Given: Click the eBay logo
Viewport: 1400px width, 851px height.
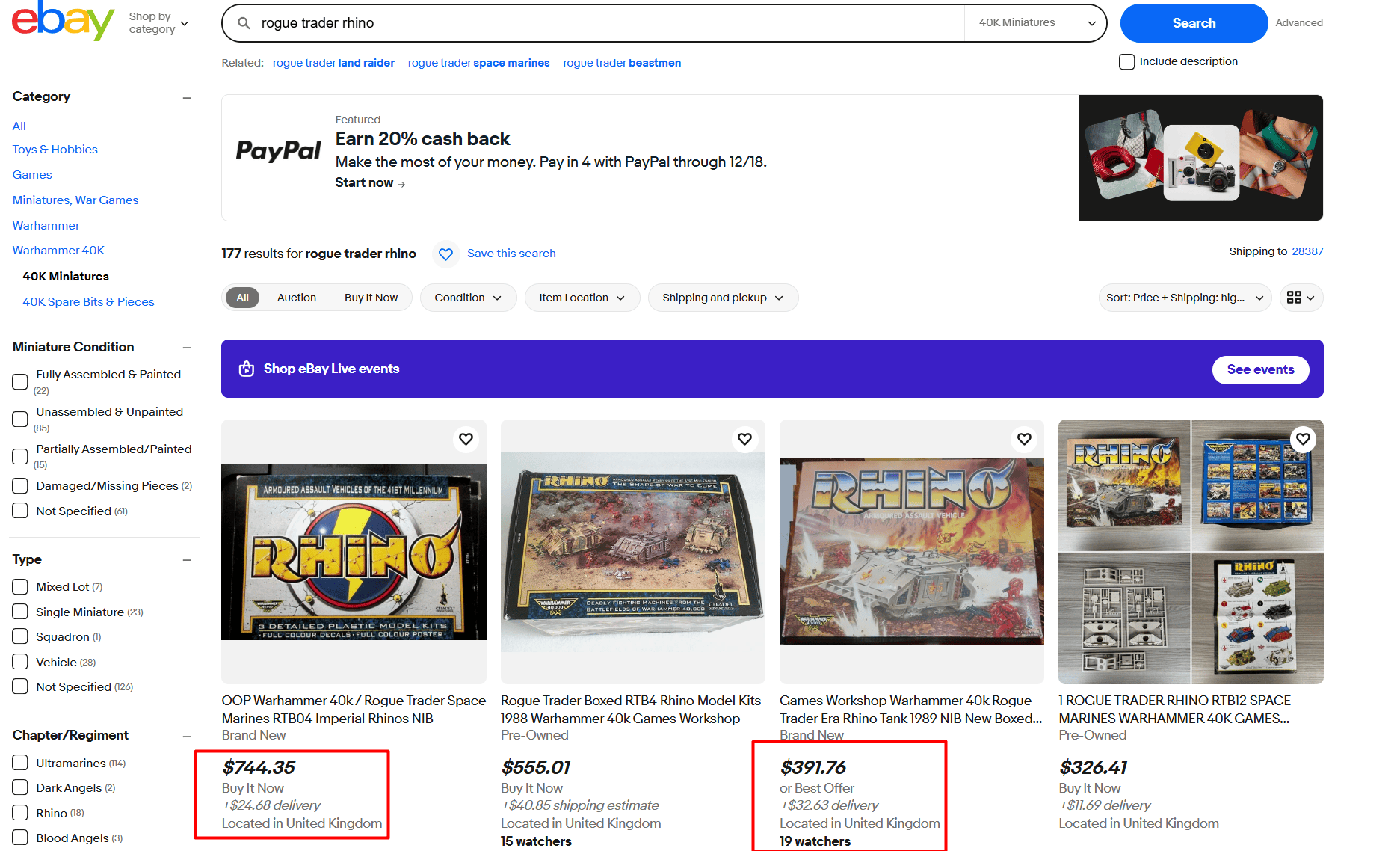Looking at the screenshot, I should 63,22.
